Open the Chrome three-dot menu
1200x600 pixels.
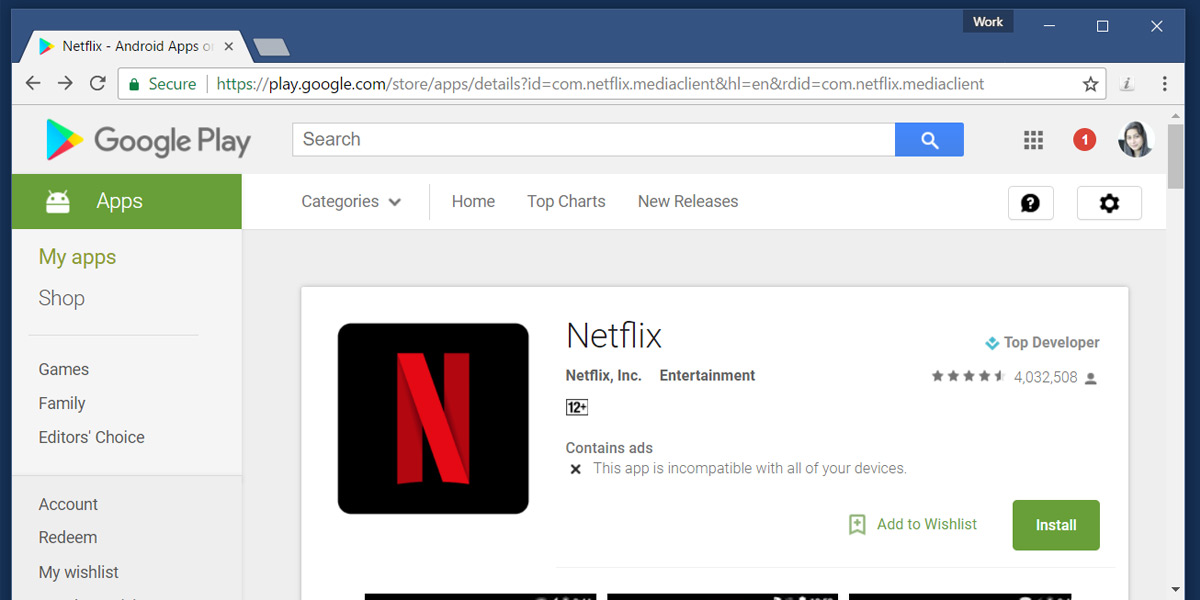click(x=1164, y=84)
